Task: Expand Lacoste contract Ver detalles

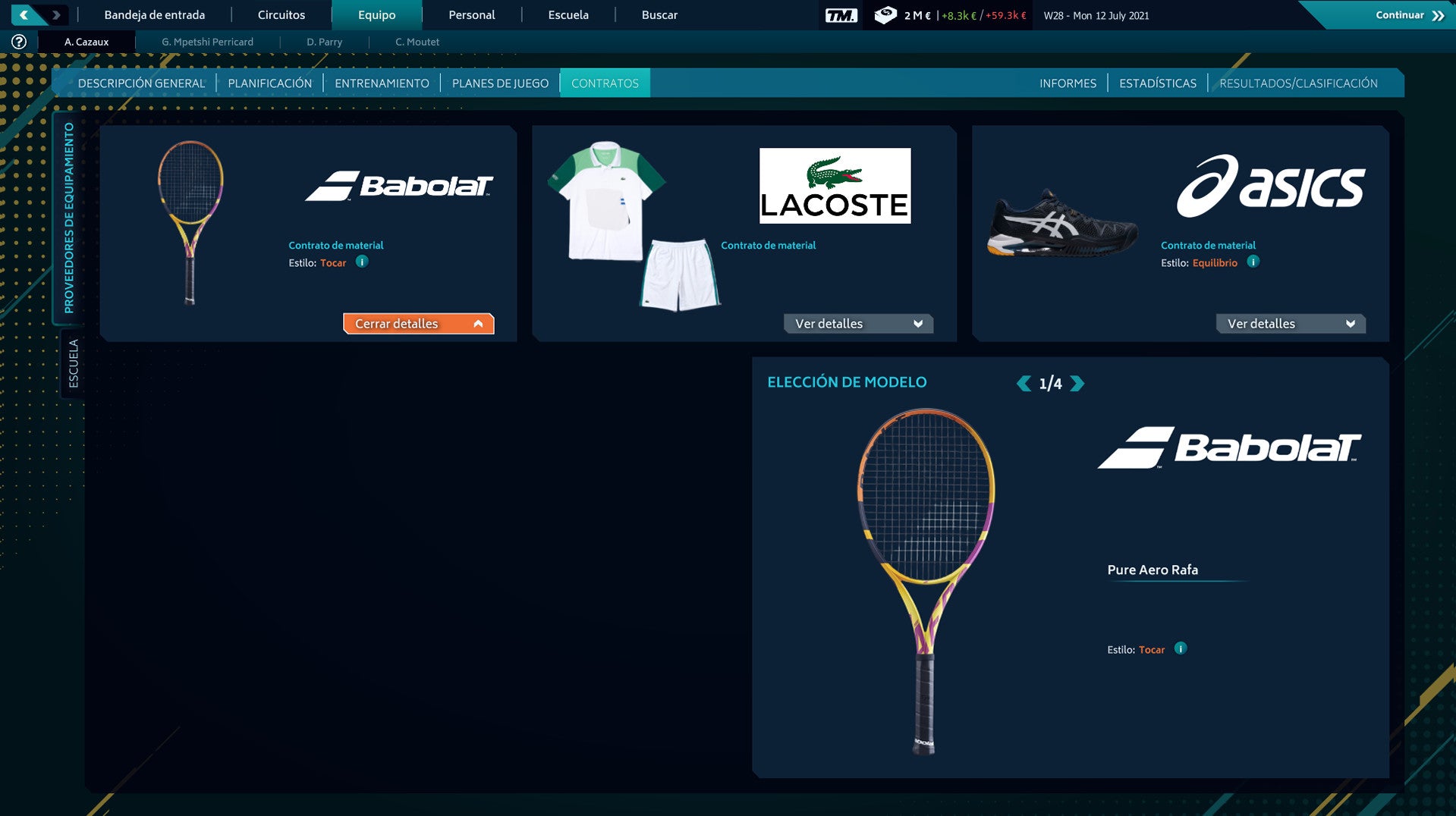Action: click(x=858, y=324)
